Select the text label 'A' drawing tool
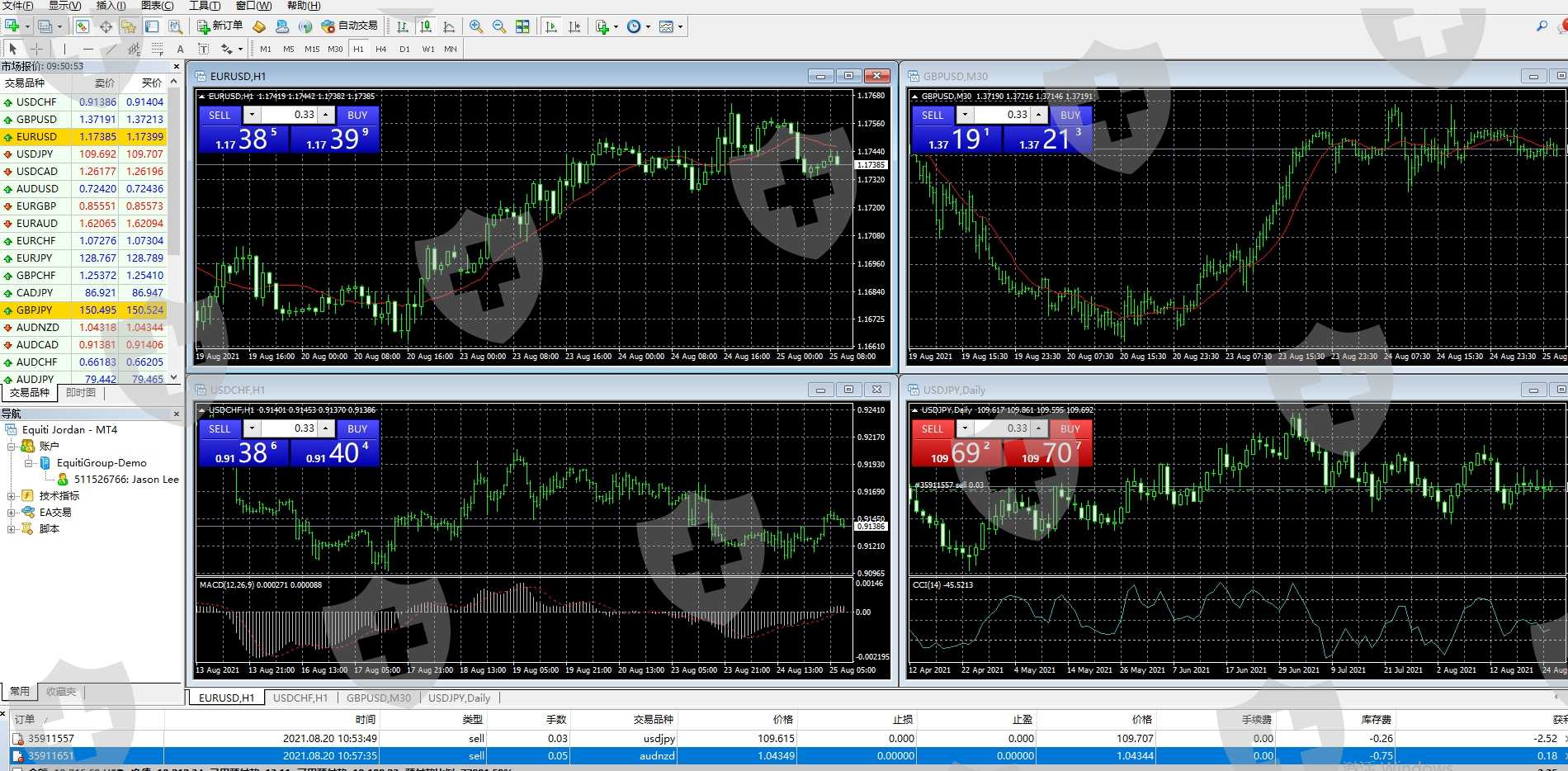Viewport: 1568px width, 771px height. [x=181, y=50]
